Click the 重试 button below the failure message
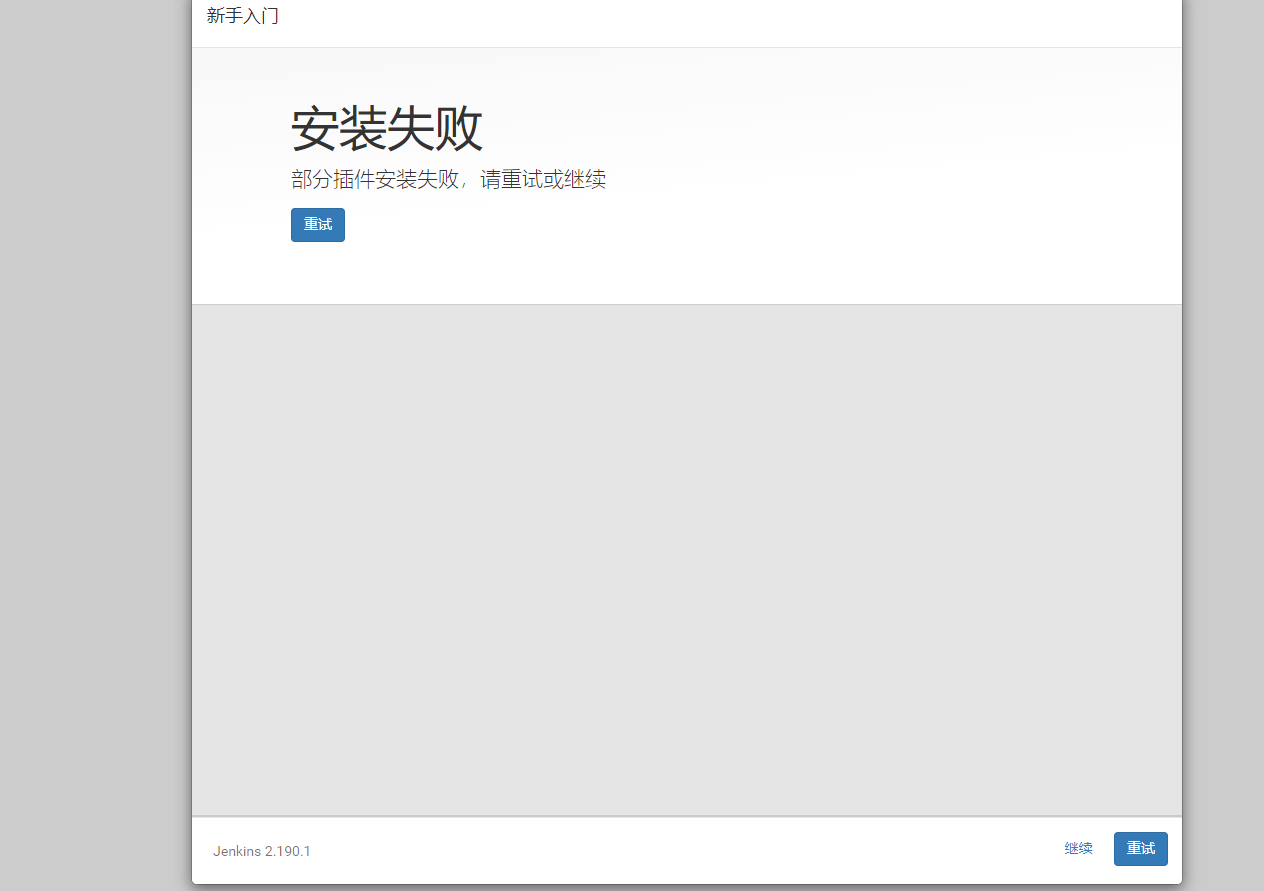 point(318,225)
